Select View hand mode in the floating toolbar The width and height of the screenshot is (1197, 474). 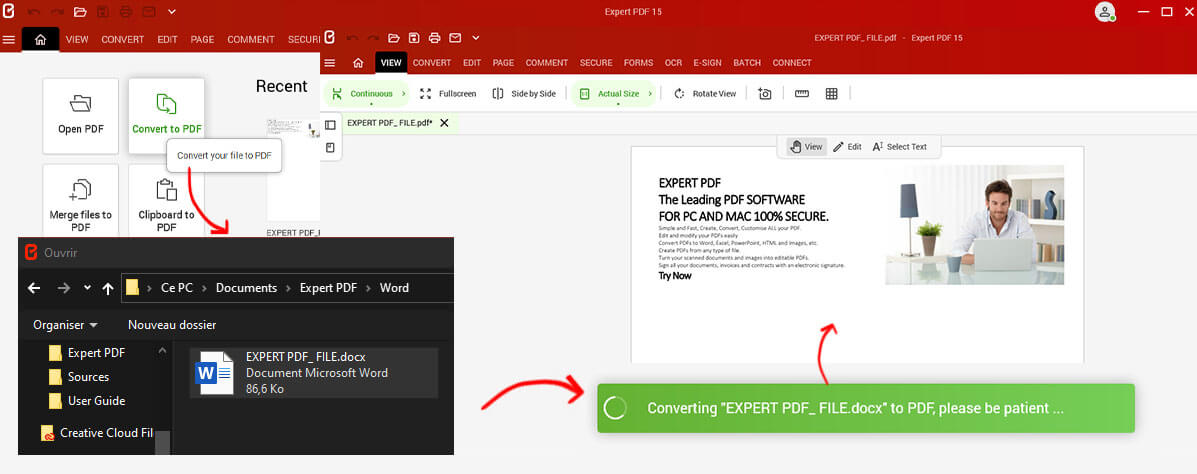point(806,147)
